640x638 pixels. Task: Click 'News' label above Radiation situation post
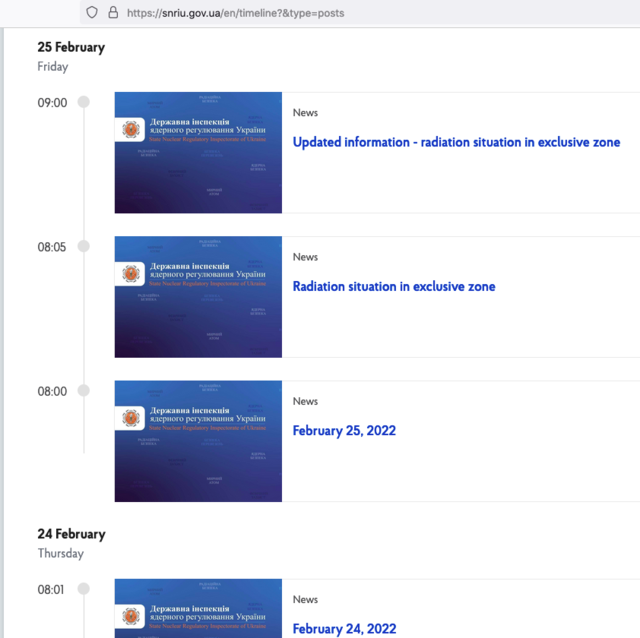click(305, 257)
